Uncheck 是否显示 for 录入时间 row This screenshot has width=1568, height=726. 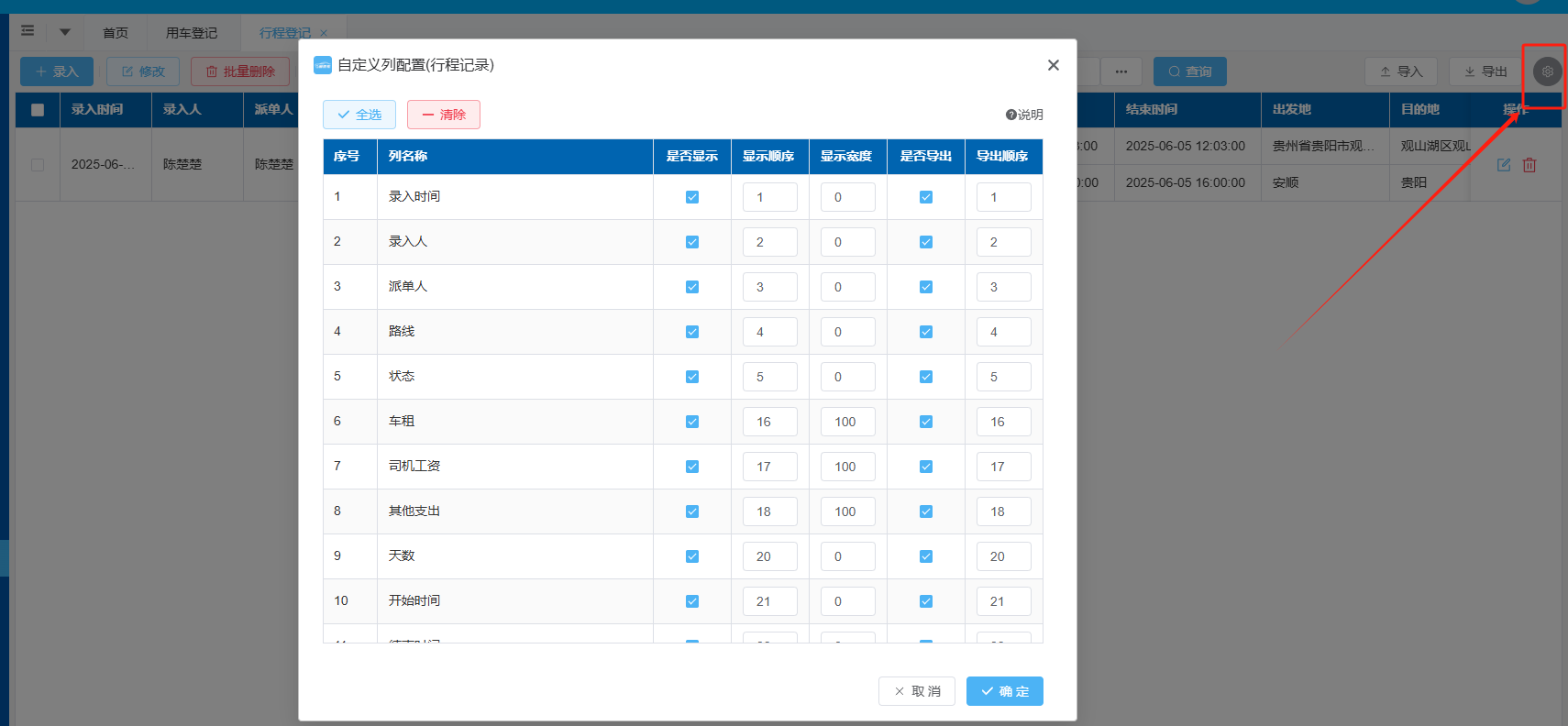coord(692,197)
